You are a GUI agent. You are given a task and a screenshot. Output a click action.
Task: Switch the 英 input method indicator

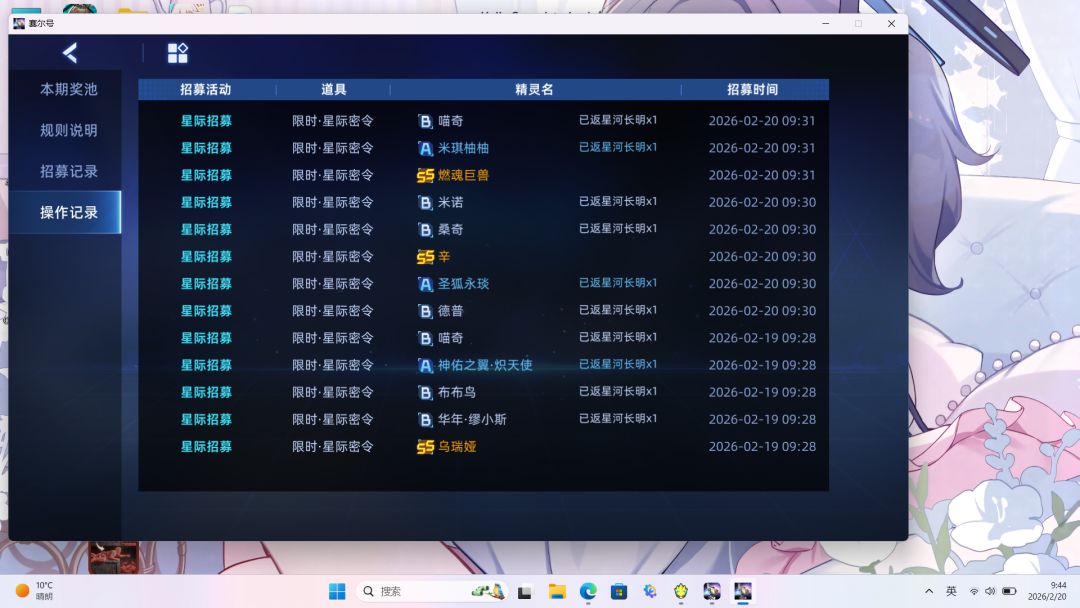point(951,591)
